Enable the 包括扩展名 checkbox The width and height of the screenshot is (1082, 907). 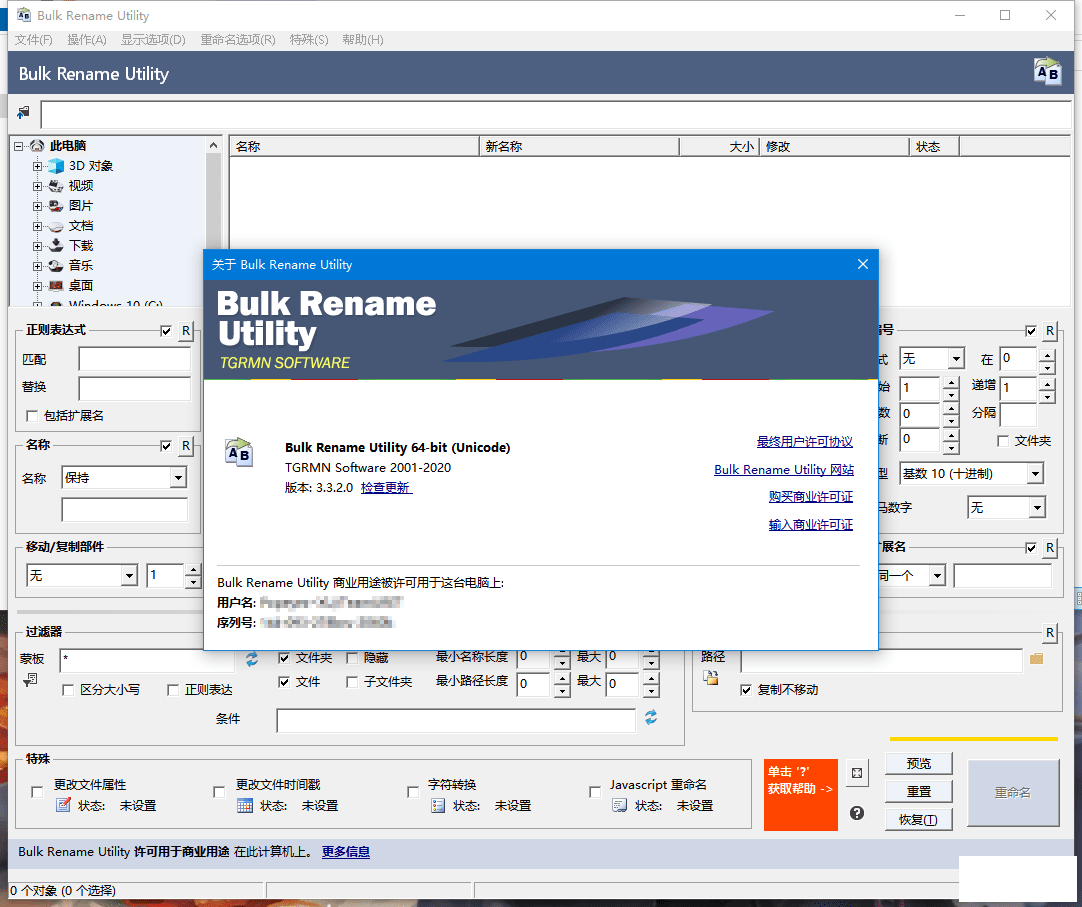(x=32, y=416)
